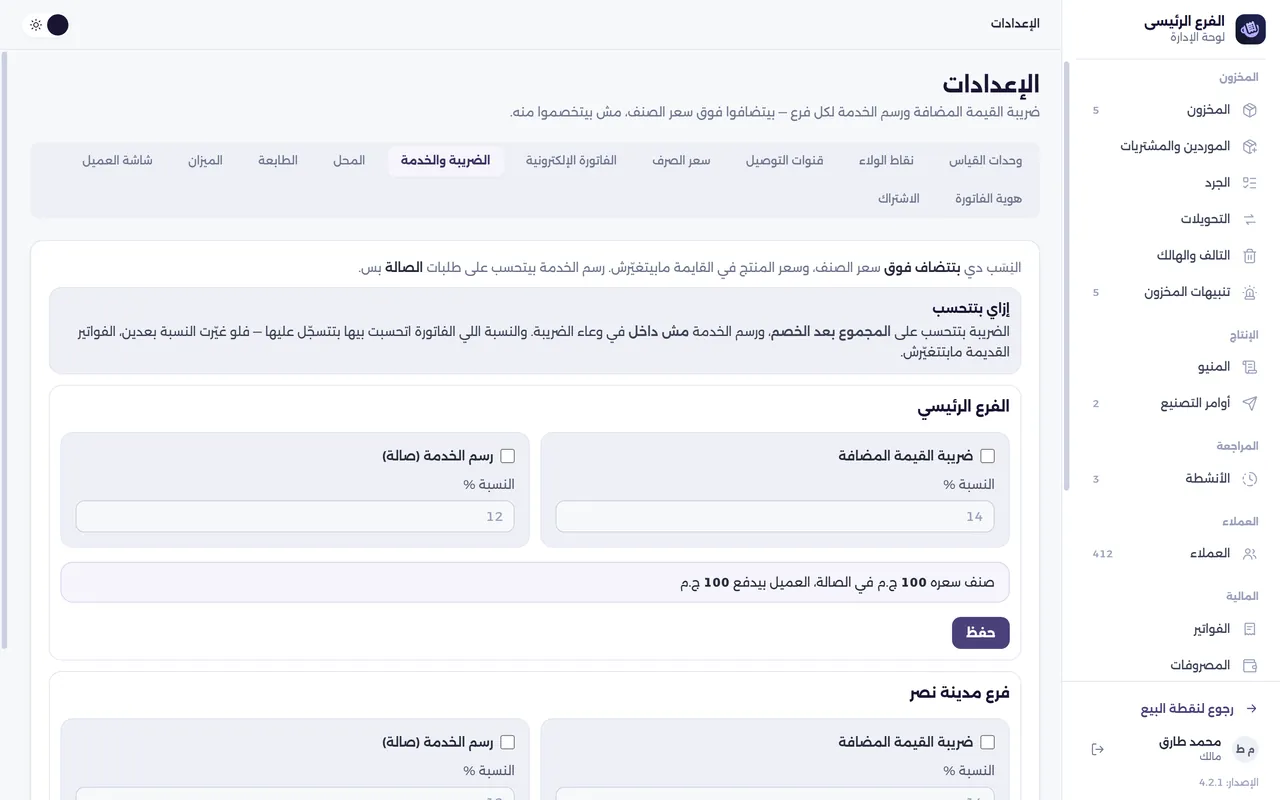The image size is (1280, 800).
Task: Check رسم الخدمة (صالة) for الفرع الرئيسي
Action: pyautogui.click(x=507, y=456)
